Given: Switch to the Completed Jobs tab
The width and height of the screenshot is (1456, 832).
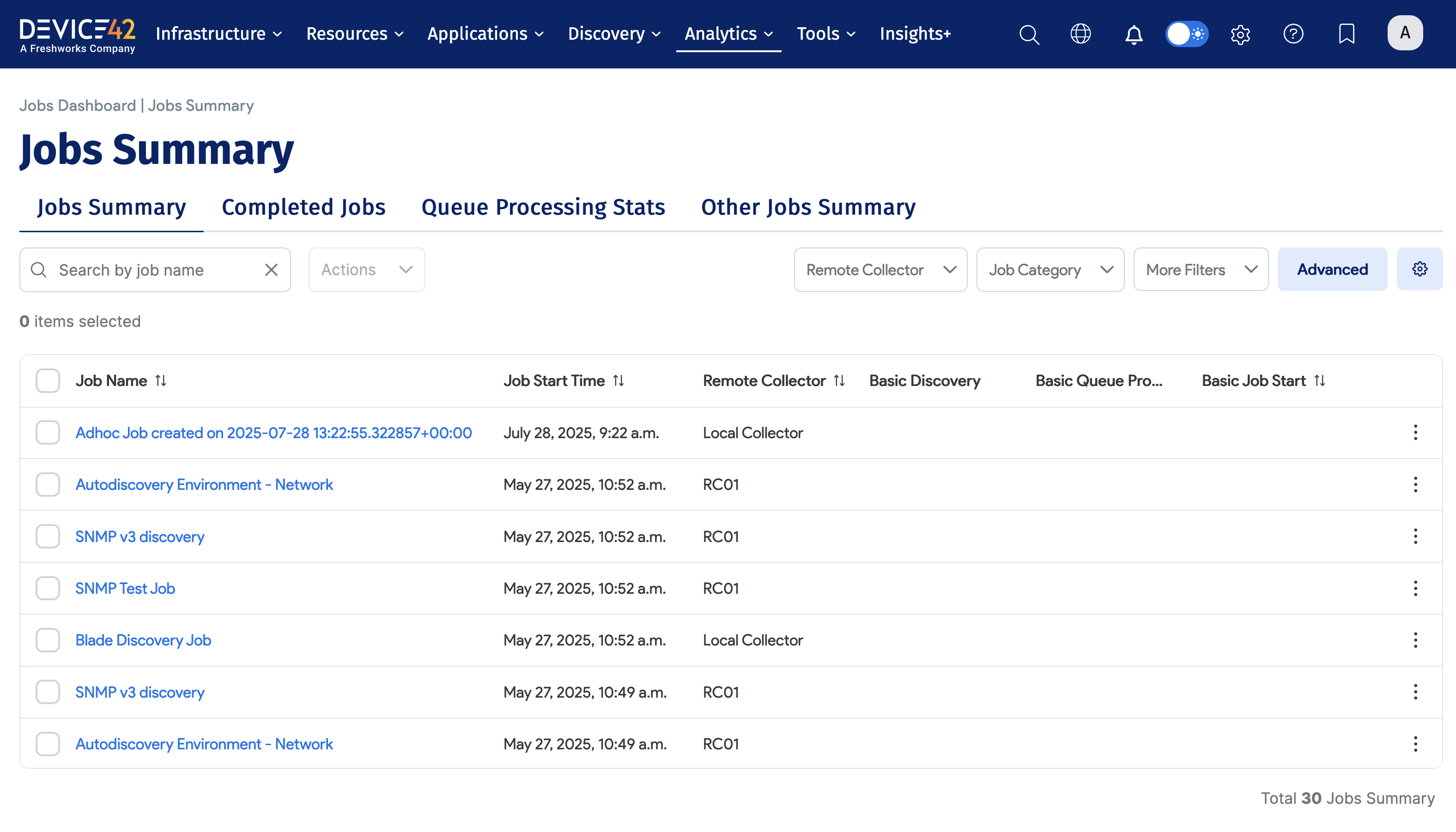Looking at the screenshot, I should [303, 207].
